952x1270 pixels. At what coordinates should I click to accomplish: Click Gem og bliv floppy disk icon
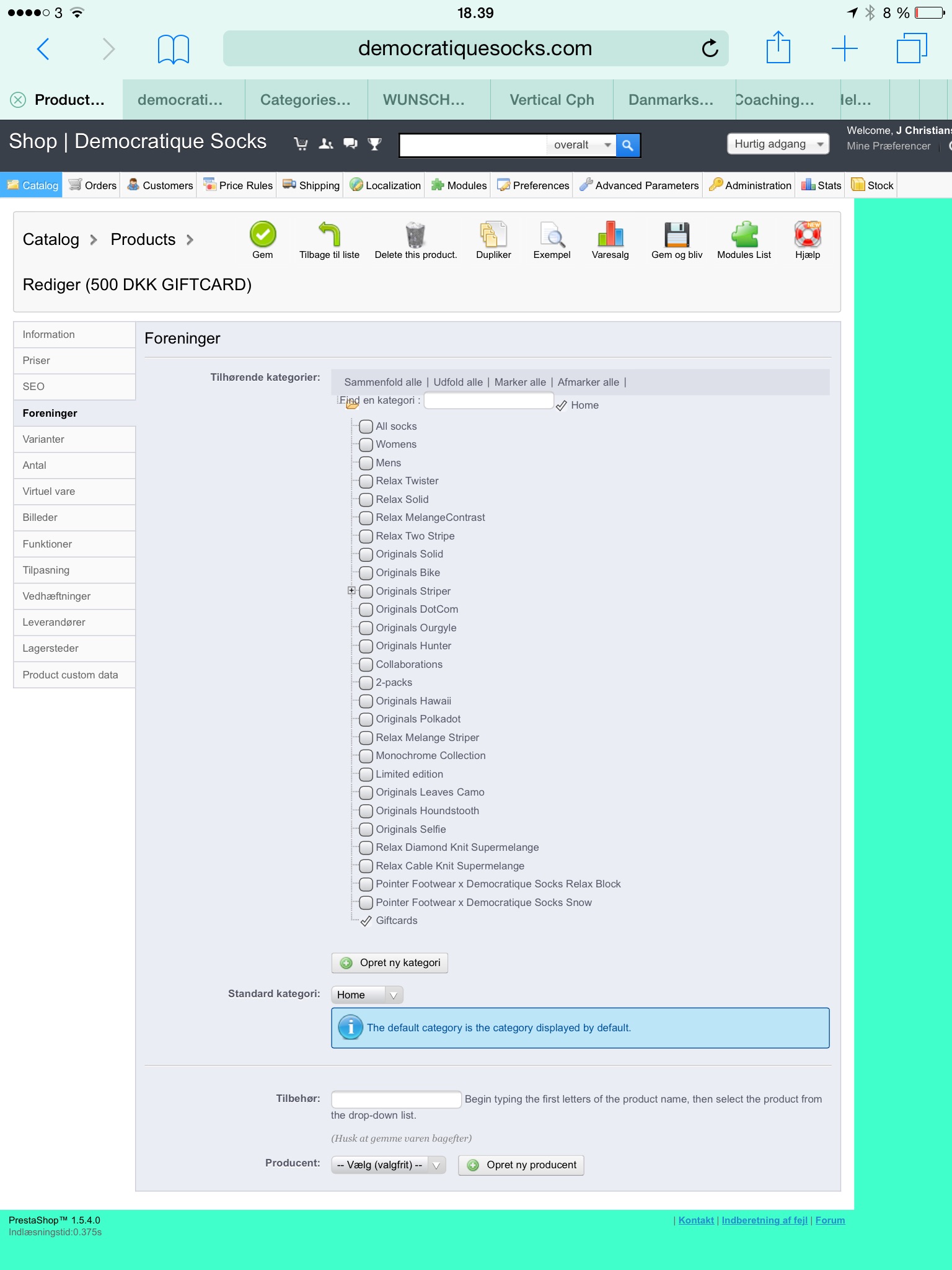(677, 234)
